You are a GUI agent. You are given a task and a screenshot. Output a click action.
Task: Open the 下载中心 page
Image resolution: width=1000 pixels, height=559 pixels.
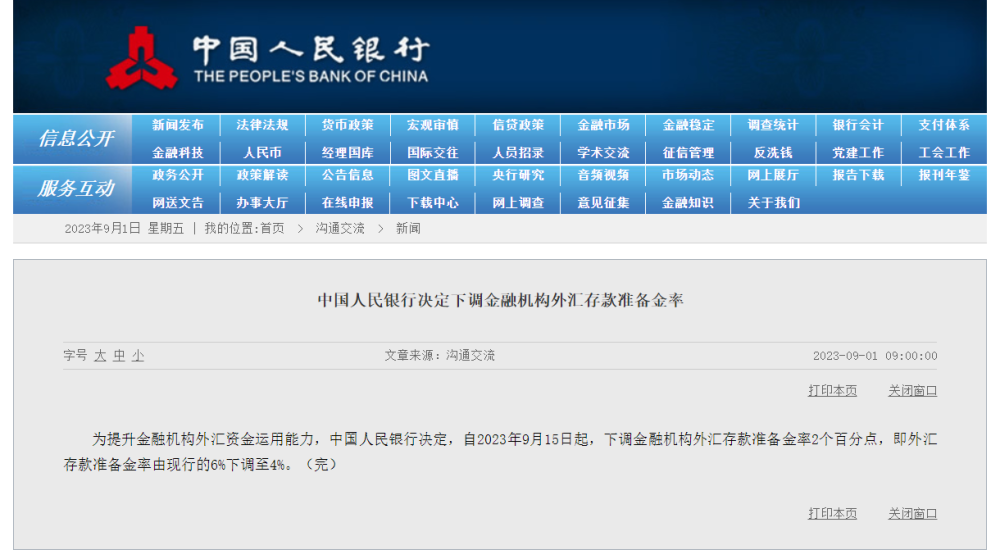point(433,203)
